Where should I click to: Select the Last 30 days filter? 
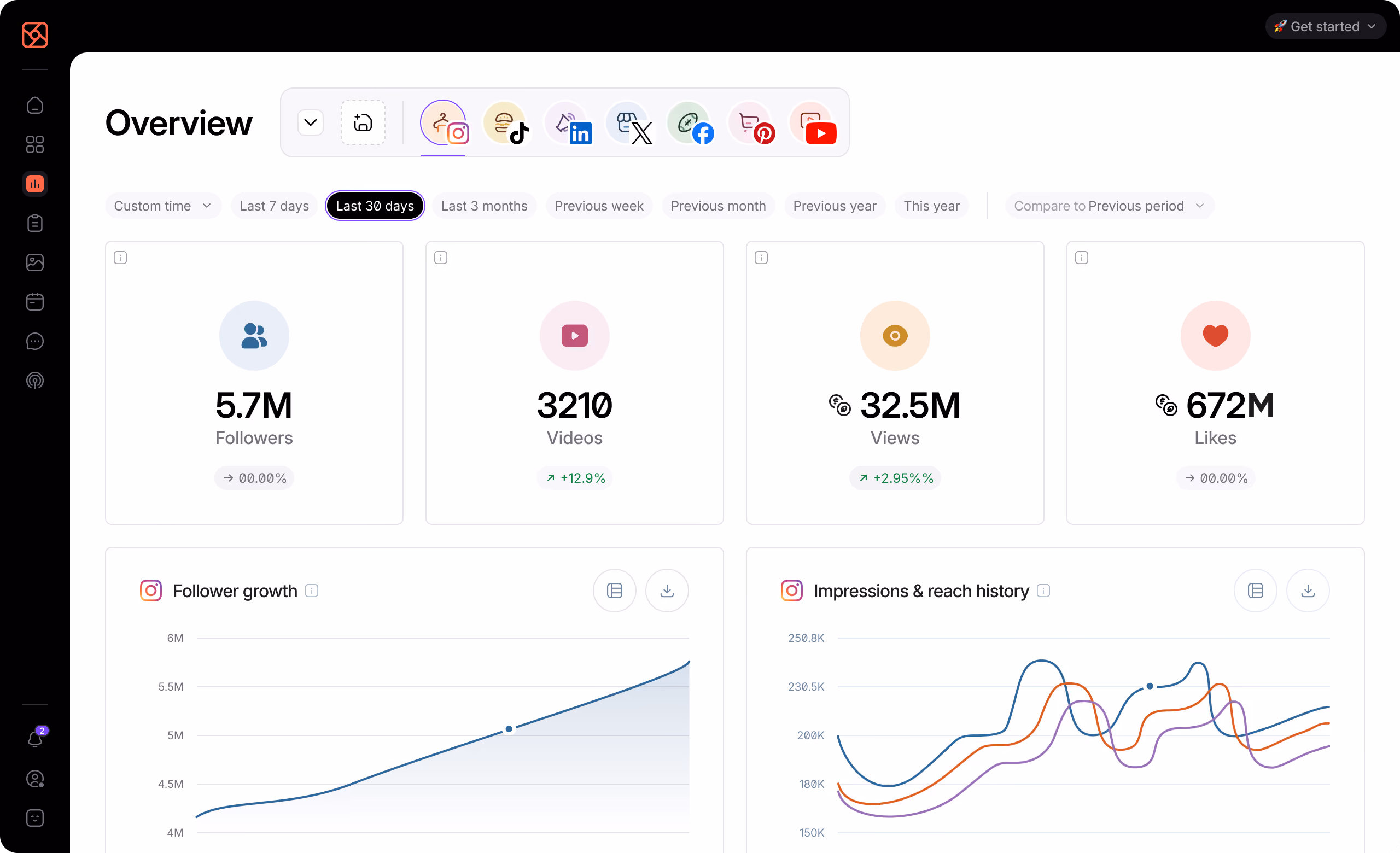click(x=375, y=206)
